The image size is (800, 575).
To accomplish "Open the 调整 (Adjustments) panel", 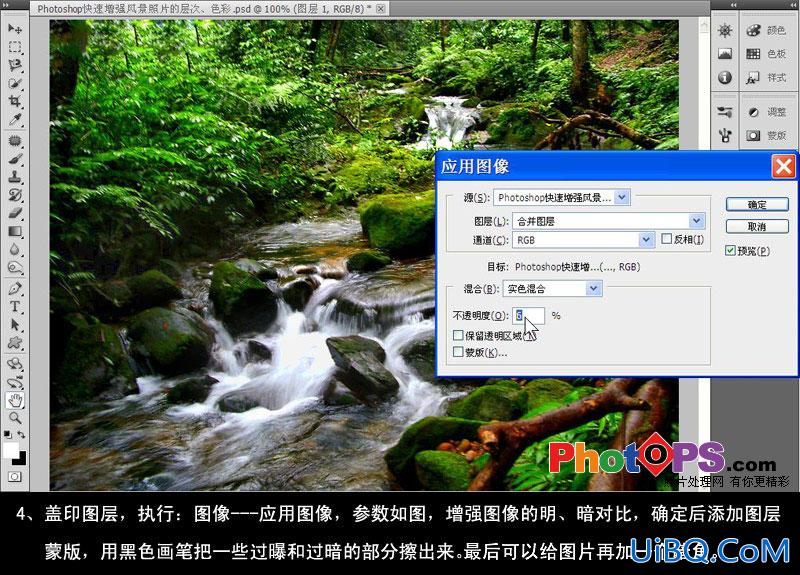I will click(766, 112).
